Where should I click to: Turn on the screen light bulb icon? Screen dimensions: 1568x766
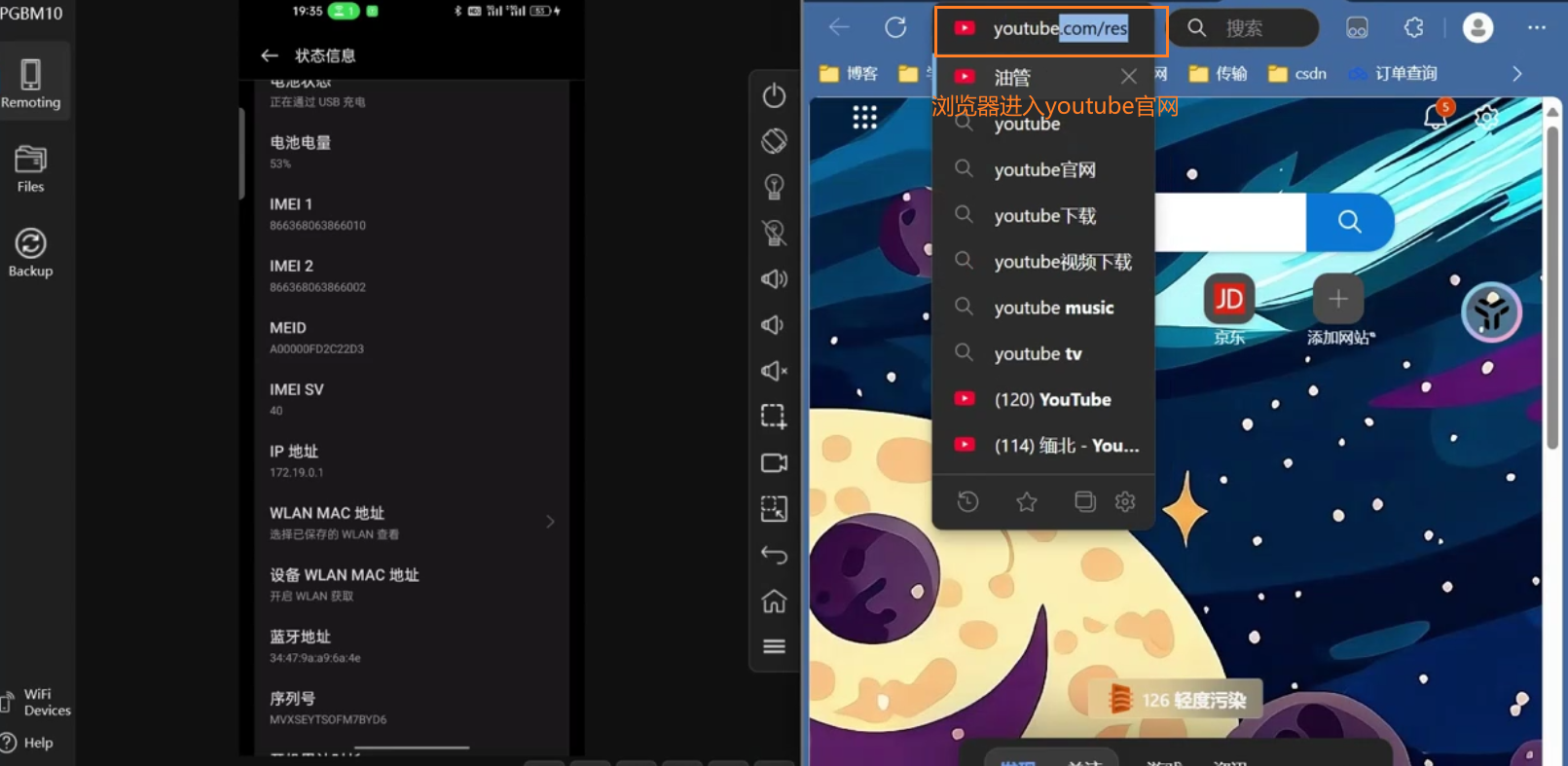coord(774,187)
